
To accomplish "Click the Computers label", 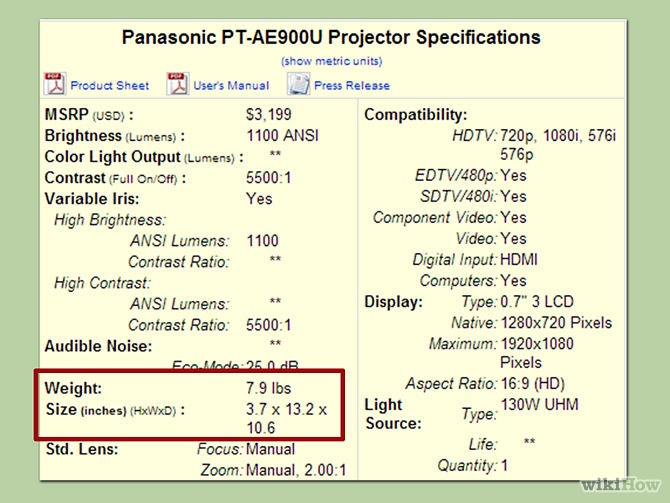I will click(x=458, y=281).
